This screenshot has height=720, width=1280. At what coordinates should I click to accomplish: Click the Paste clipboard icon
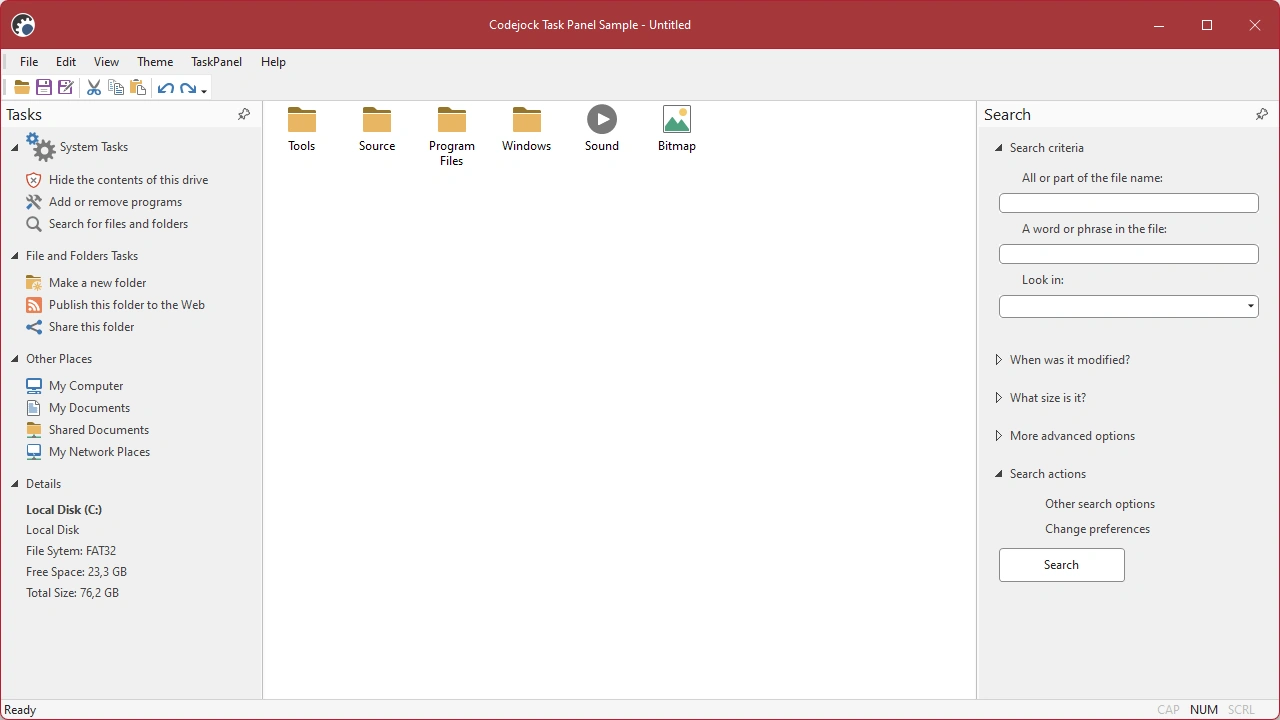tap(138, 88)
